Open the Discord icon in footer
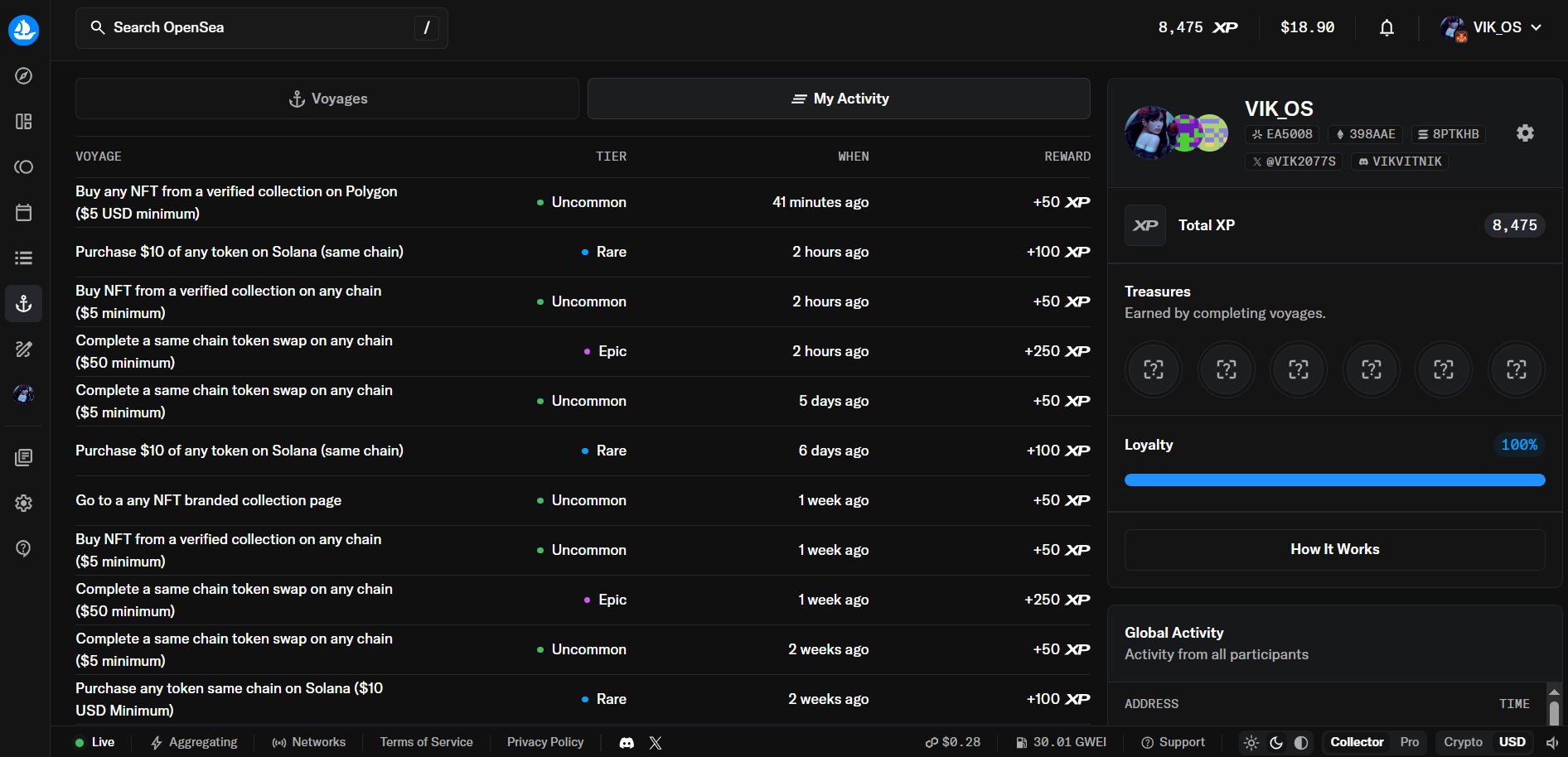This screenshot has height=757, width=1568. pyautogui.click(x=627, y=743)
